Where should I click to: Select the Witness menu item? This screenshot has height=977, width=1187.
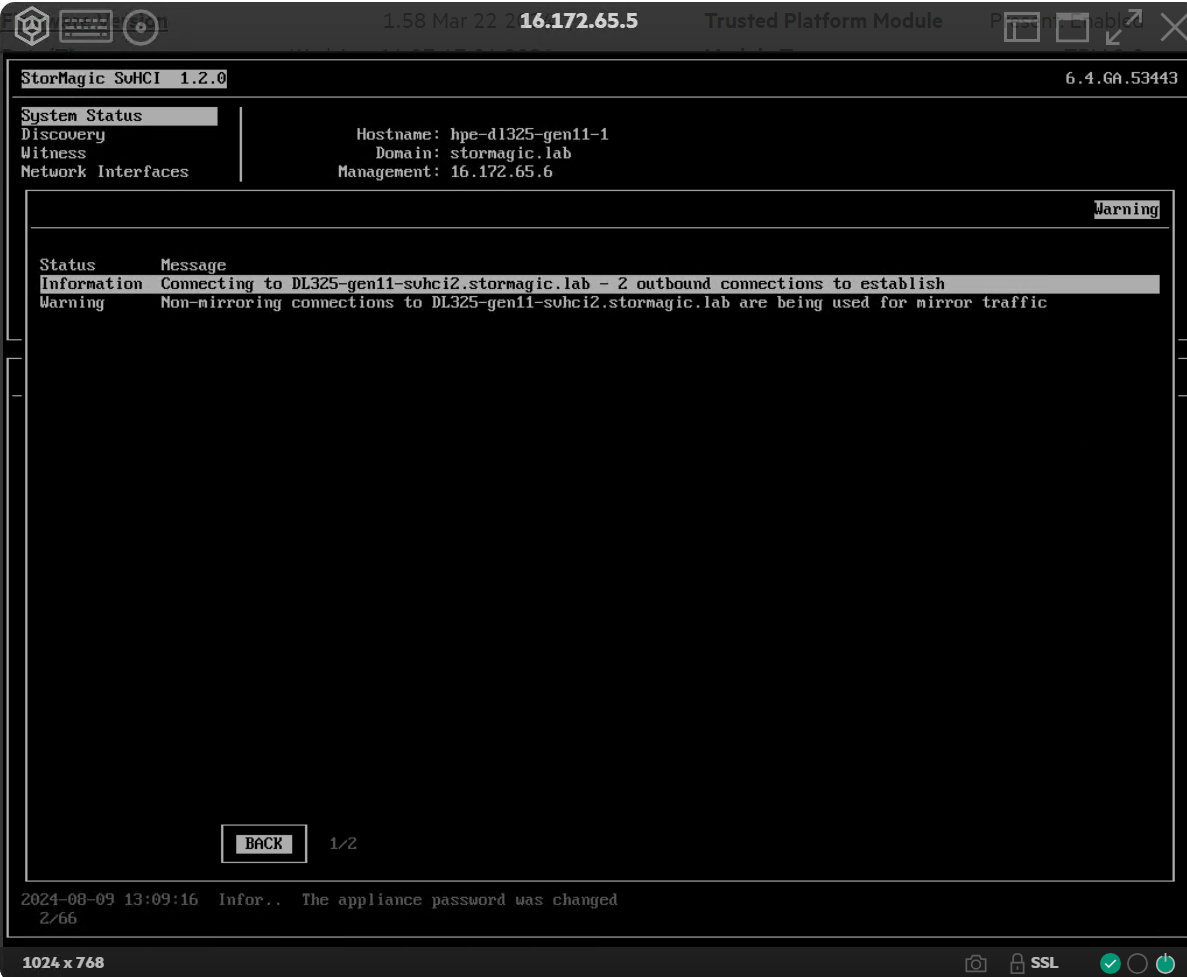[x=54, y=153]
